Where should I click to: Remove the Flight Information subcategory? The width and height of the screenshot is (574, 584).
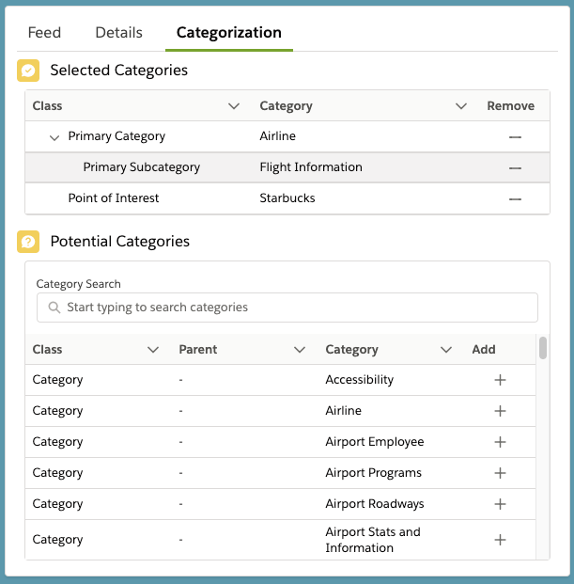(515, 168)
